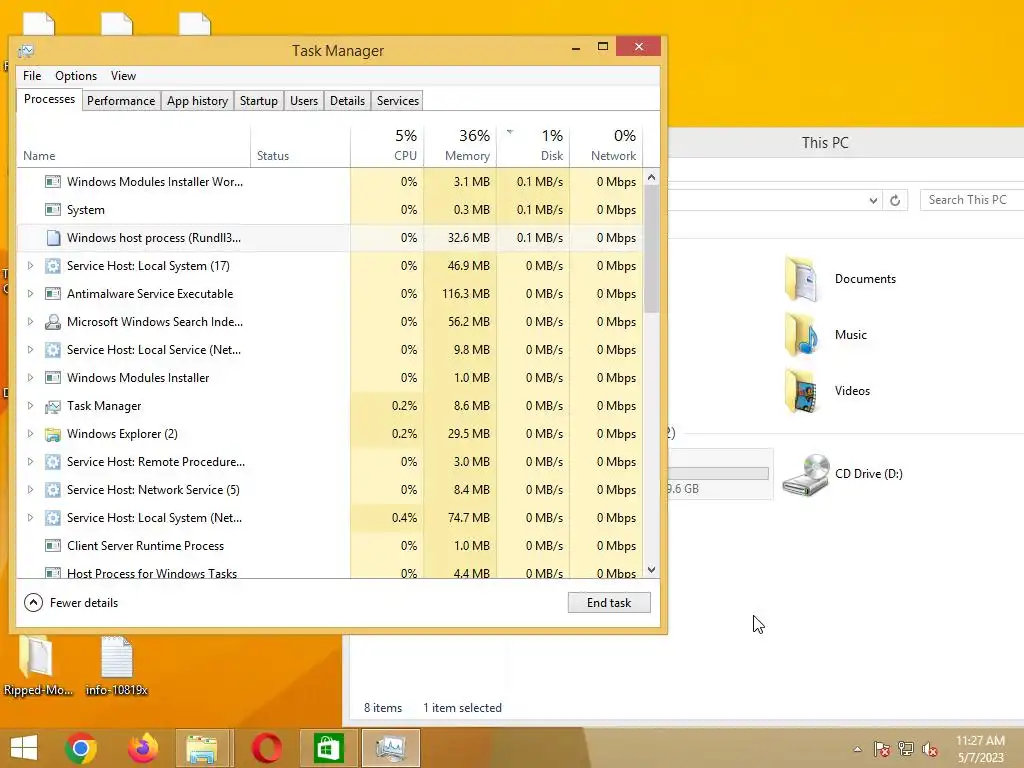Click the Task Manager title bar icon
The height and width of the screenshot is (768, 1024).
(26, 51)
